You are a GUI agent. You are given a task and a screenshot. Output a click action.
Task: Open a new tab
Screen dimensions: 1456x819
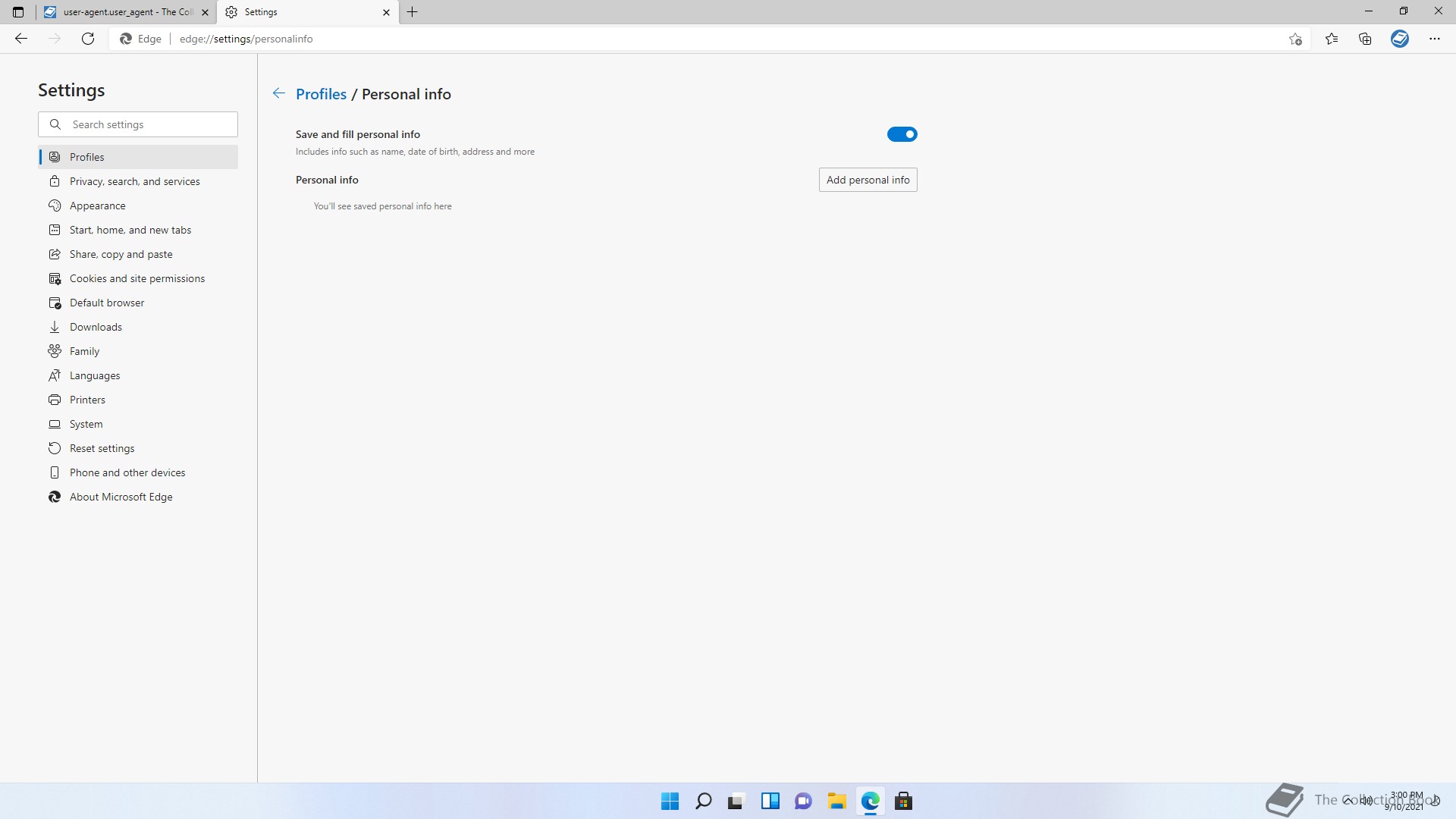pyautogui.click(x=413, y=12)
